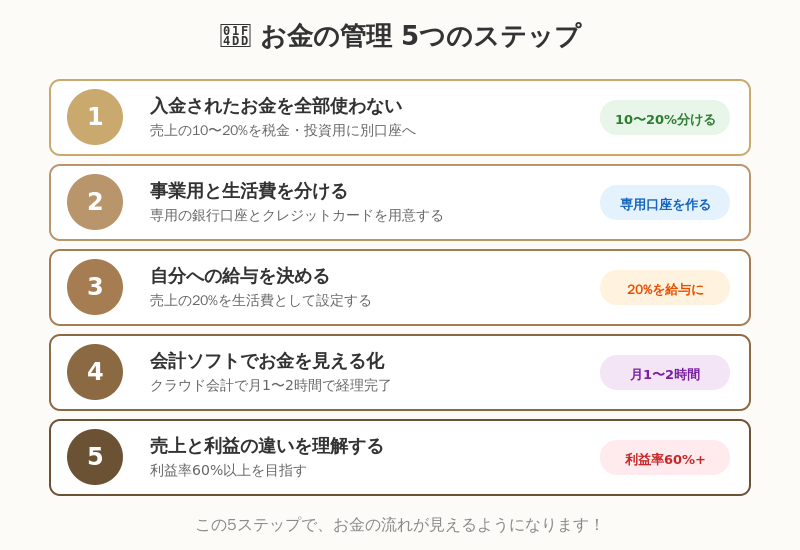Click the icon beside the お金の管理 title

235,36
